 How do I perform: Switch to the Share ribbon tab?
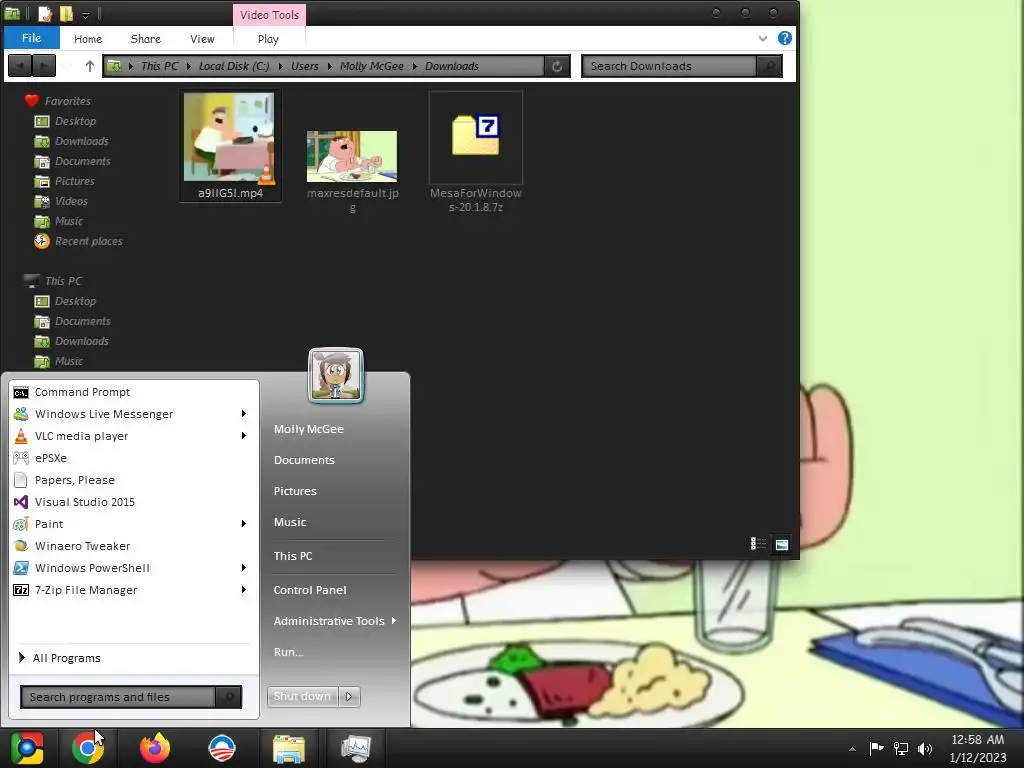tap(146, 39)
